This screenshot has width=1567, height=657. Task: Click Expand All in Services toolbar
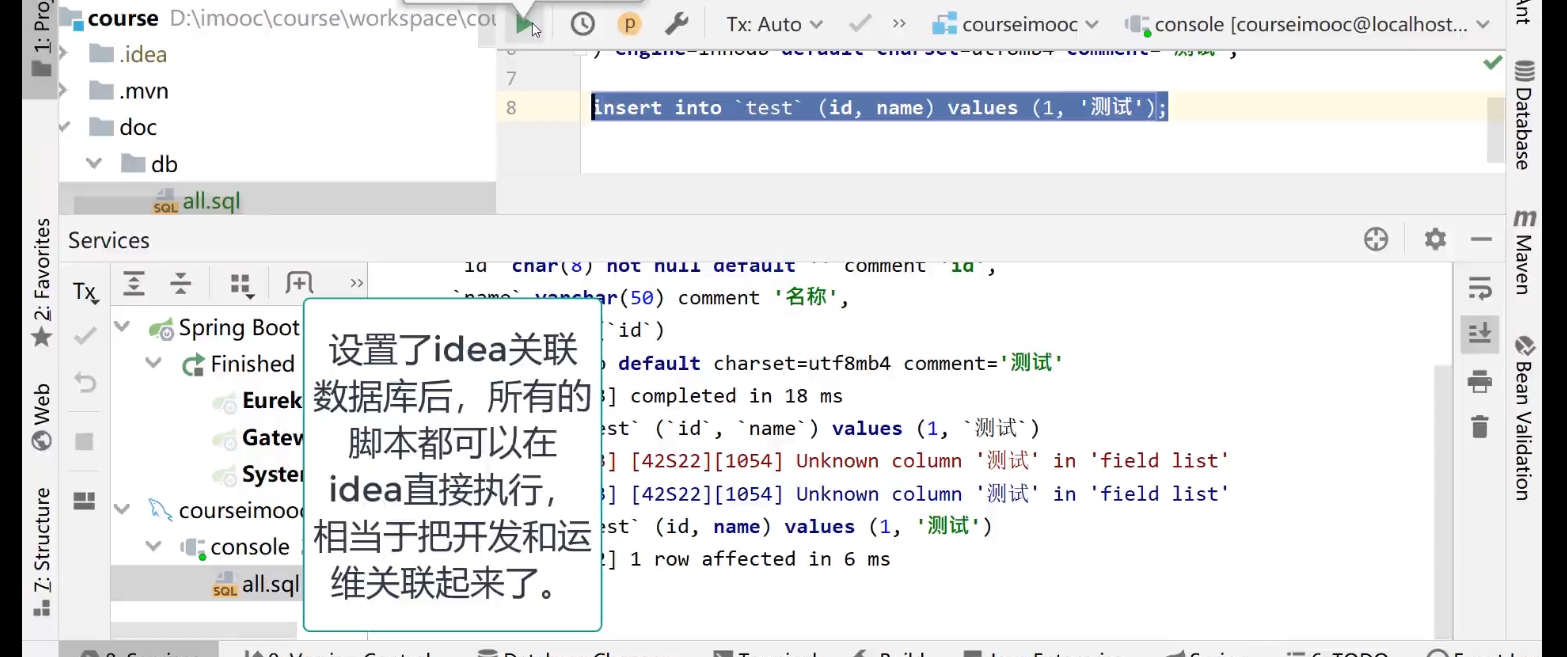134,283
